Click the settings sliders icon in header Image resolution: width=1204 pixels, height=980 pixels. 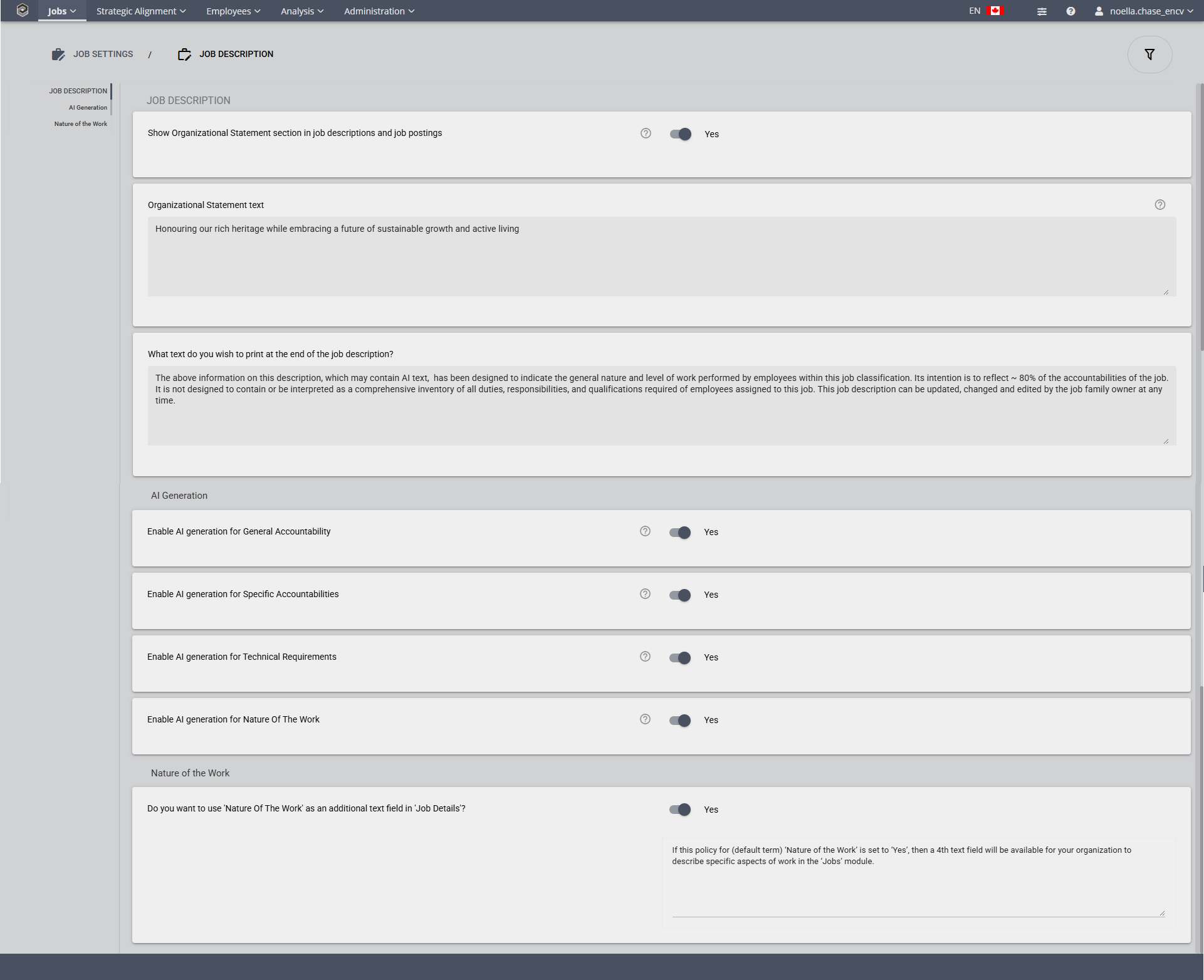pos(1042,11)
